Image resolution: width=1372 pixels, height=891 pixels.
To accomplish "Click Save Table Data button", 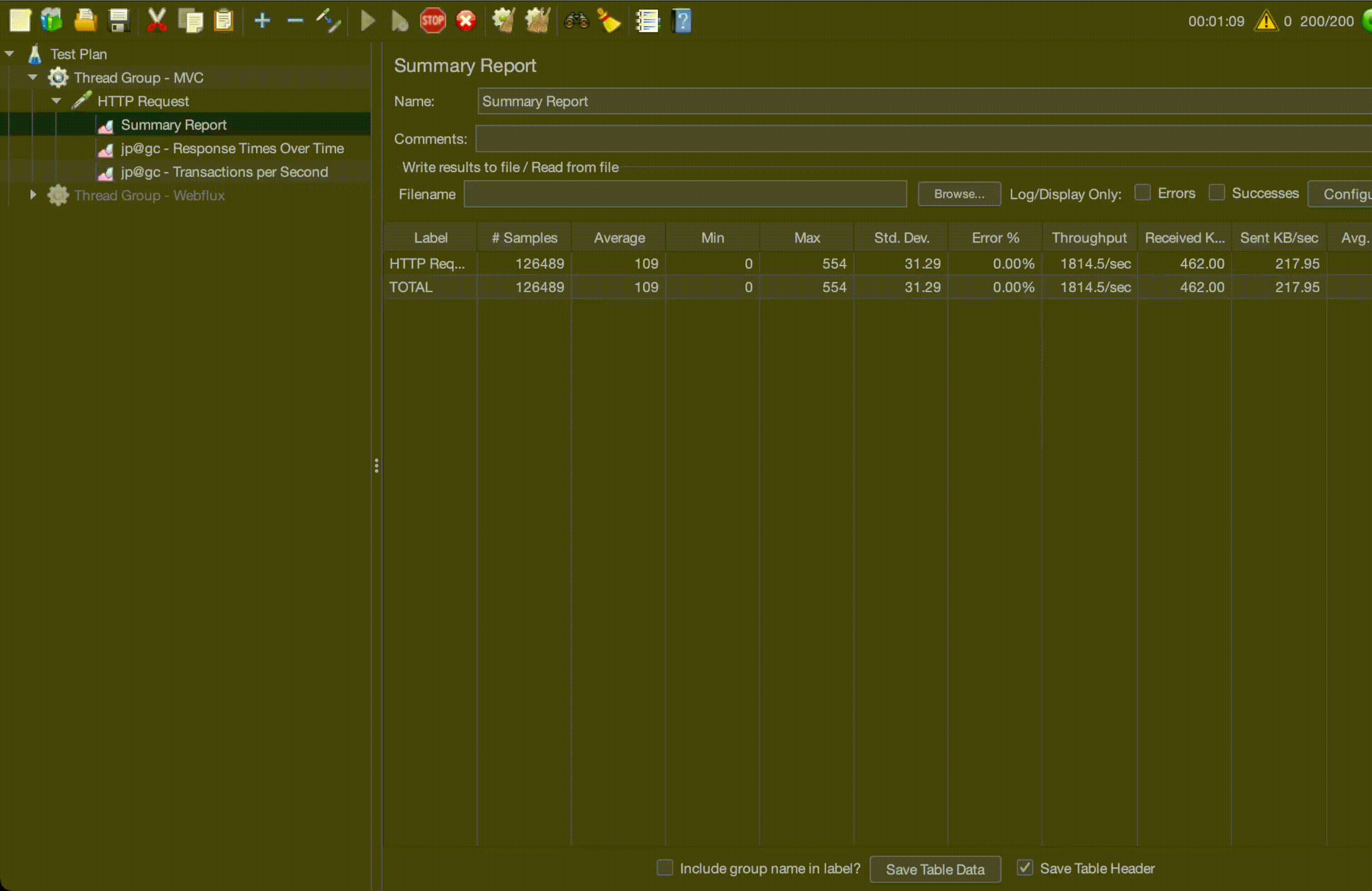I will click(x=935, y=869).
